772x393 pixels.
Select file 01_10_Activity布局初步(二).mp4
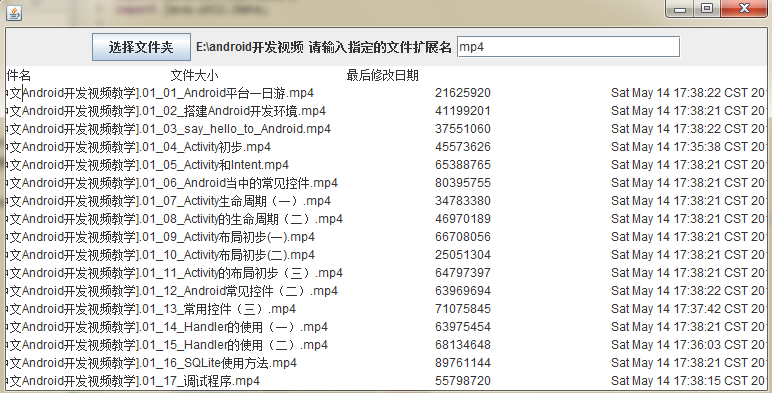[161, 255]
